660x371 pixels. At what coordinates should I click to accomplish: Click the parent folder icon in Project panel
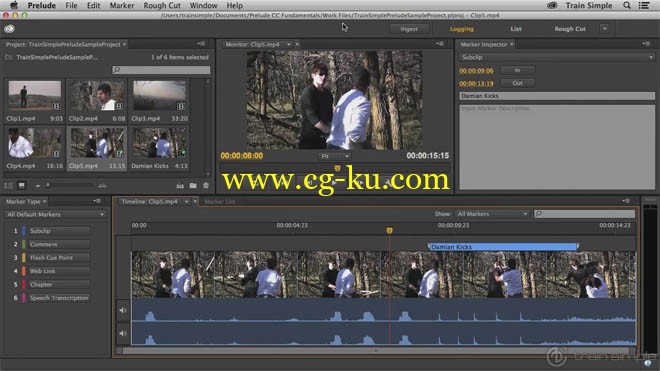(x=8, y=57)
